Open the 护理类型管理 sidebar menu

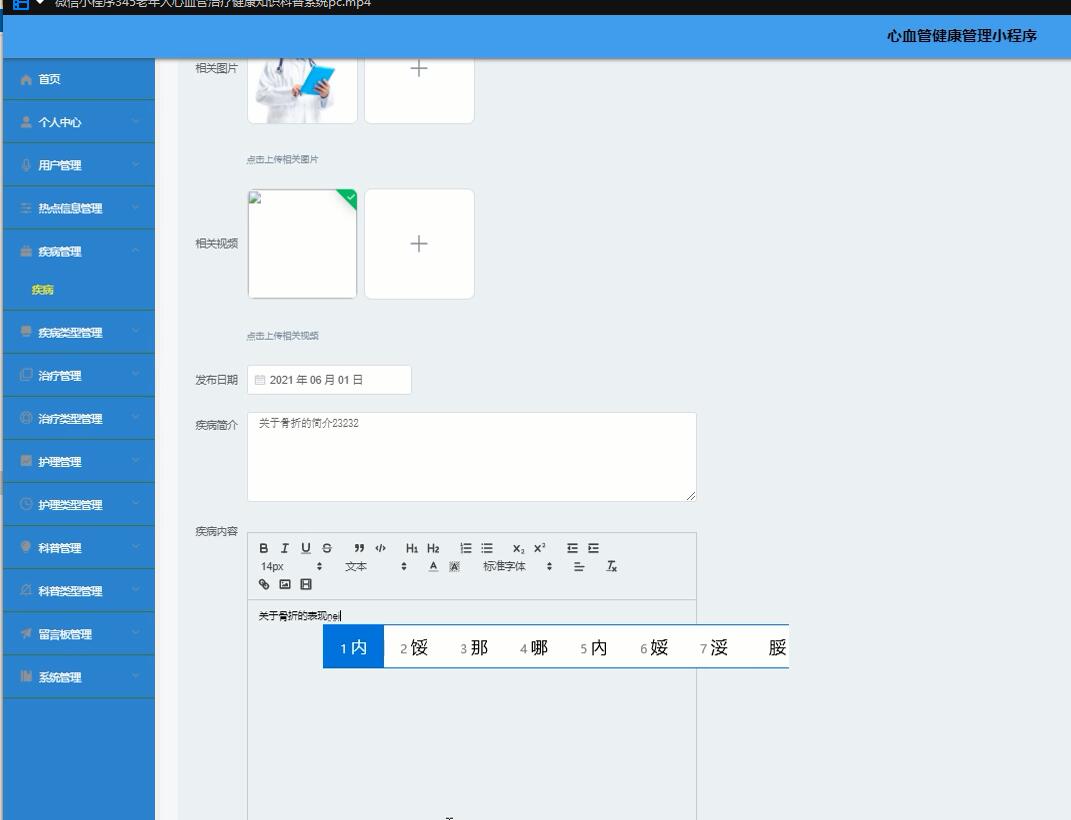click(x=79, y=505)
